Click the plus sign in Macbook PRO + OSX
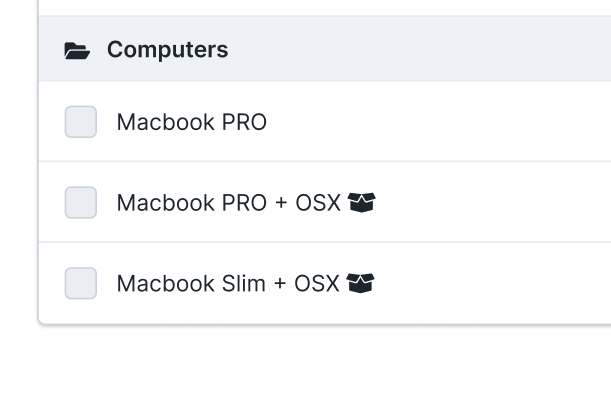The height and width of the screenshot is (394, 611). pos(281,203)
